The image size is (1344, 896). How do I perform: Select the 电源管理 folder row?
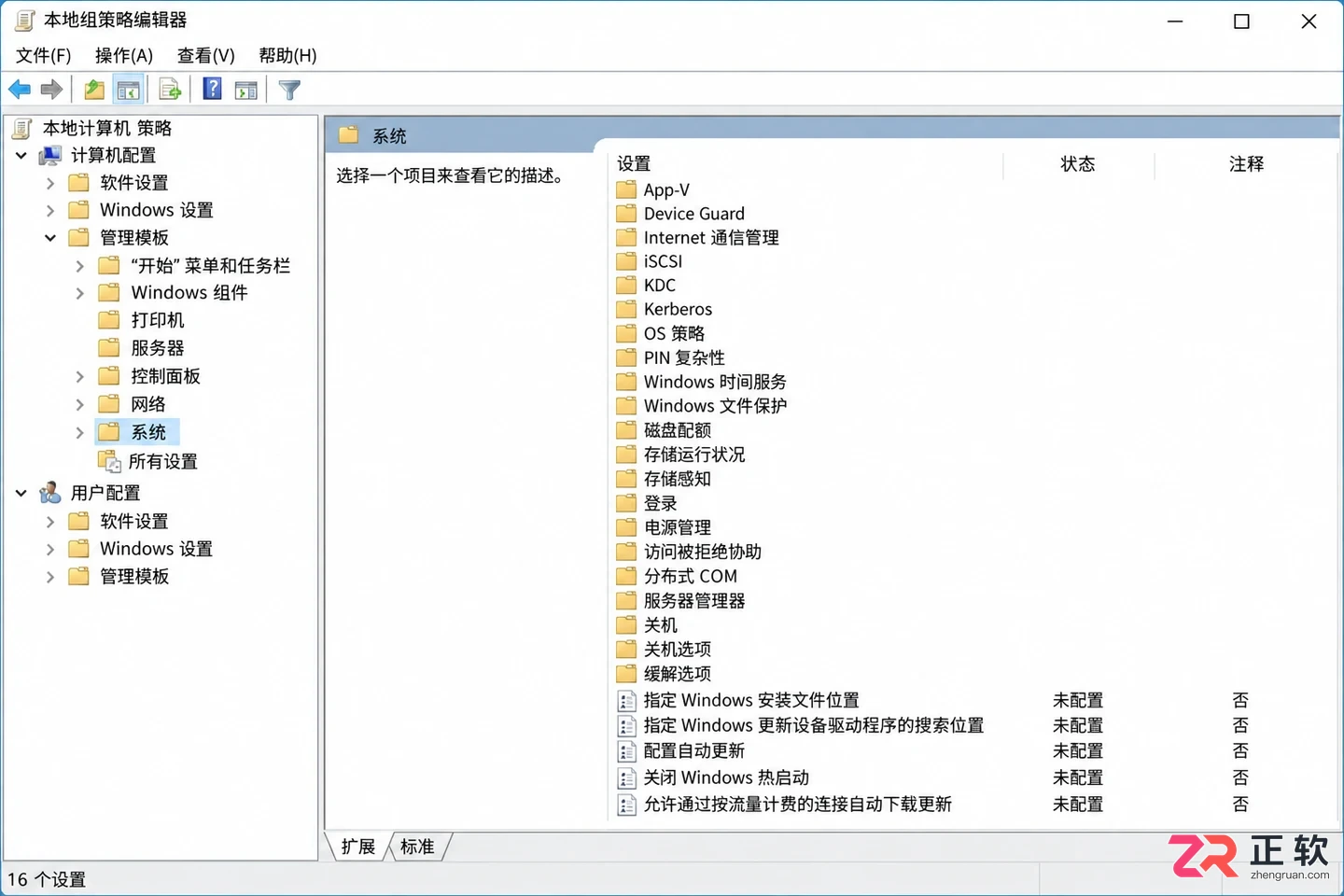(678, 527)
